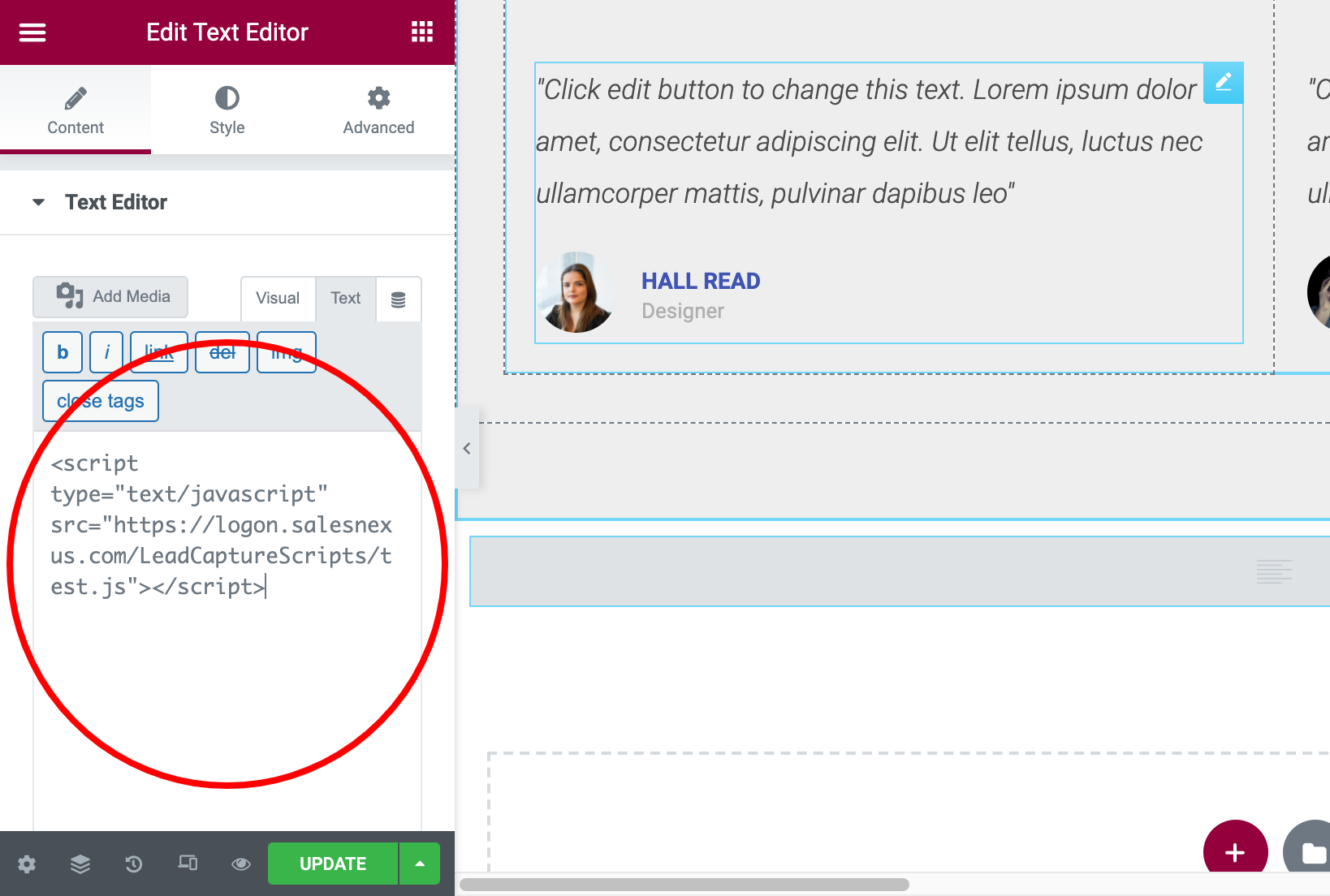
Task: Preview changes with the eye icon
Action: click(x=241, y=864)
